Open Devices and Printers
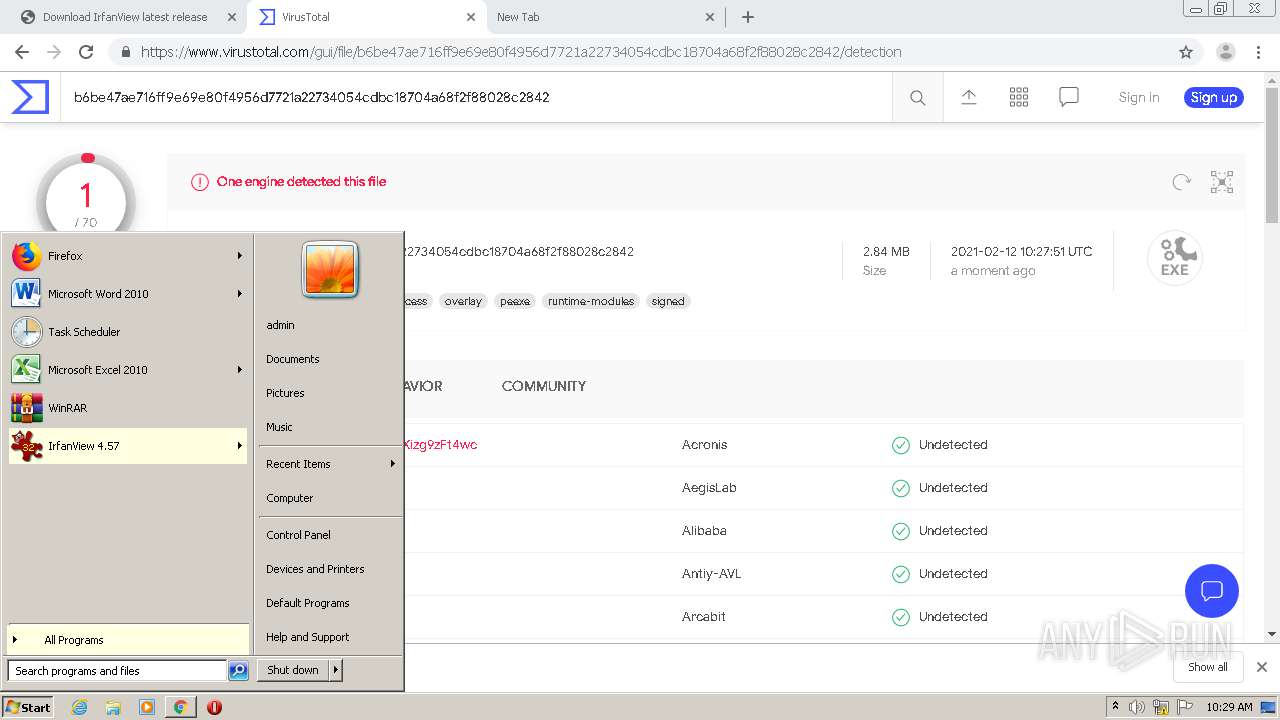1280x720 pixels. point(315,569)
